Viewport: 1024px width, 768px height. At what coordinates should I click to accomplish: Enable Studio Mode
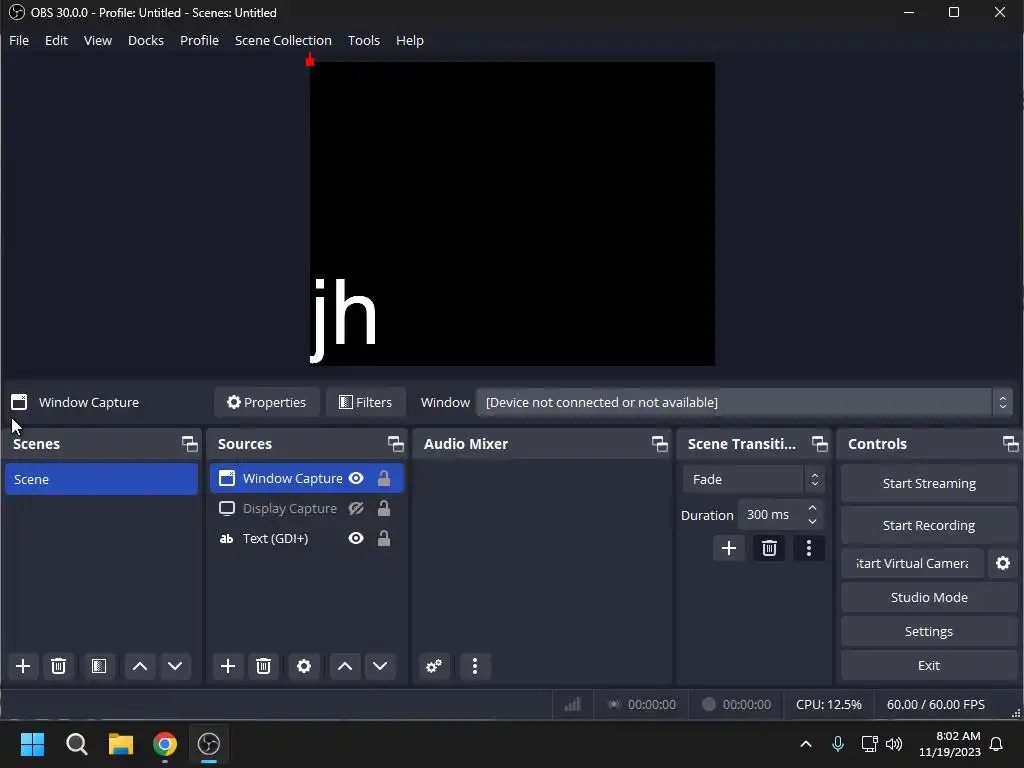929,597
